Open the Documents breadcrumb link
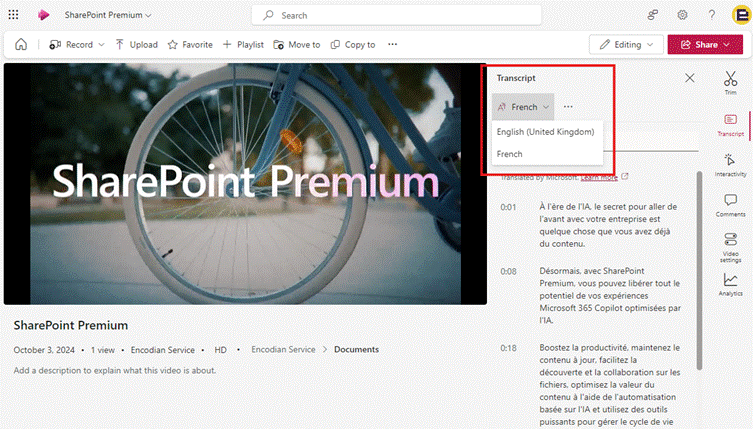Image resolution: width=753 pixels, height=429 pixels. coord(355,350)
